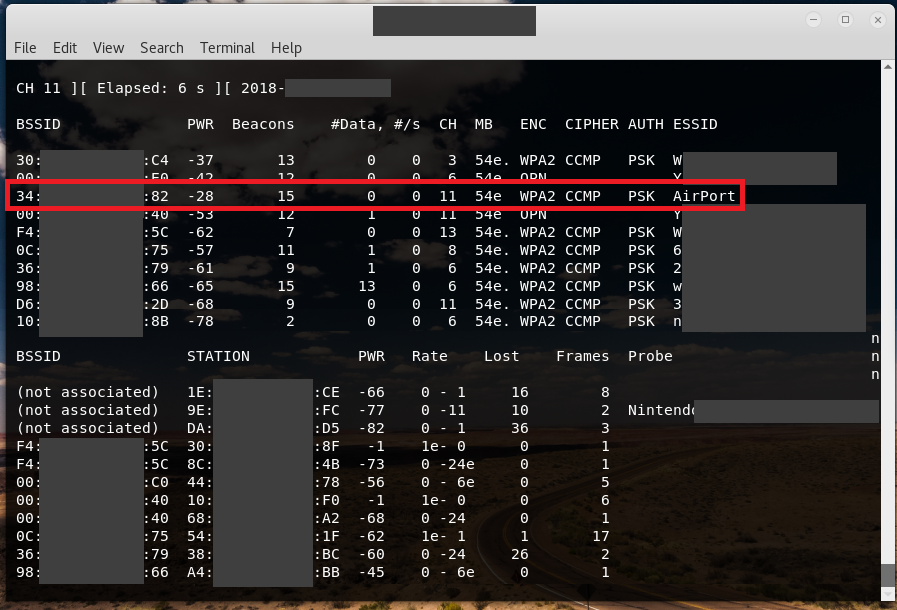Open the Search menu
The width and height of the screenshot is (897, 610).
click(x=162, y=48)
